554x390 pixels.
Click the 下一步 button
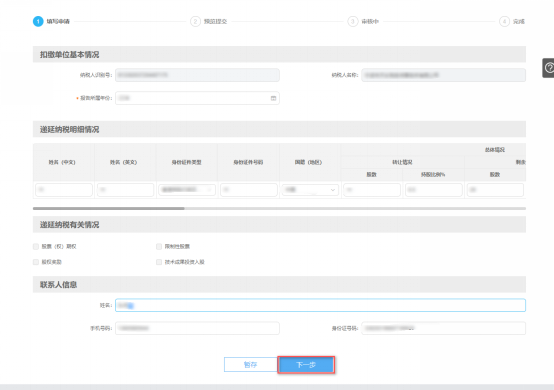pyautogui.click(x=306, y=365)
